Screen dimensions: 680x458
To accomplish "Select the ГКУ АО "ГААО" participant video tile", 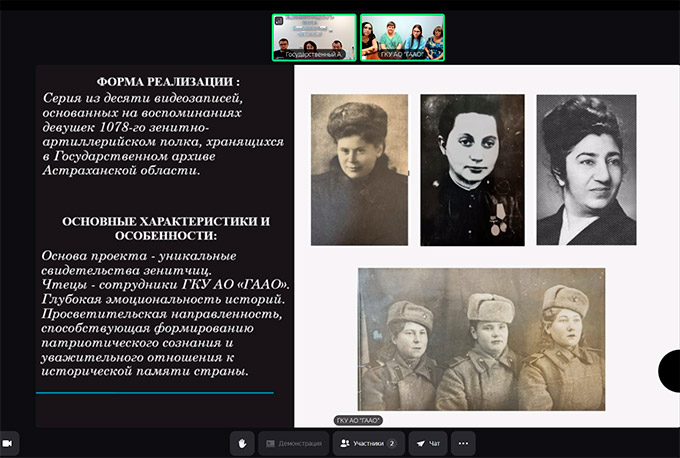I will point(402,38).
